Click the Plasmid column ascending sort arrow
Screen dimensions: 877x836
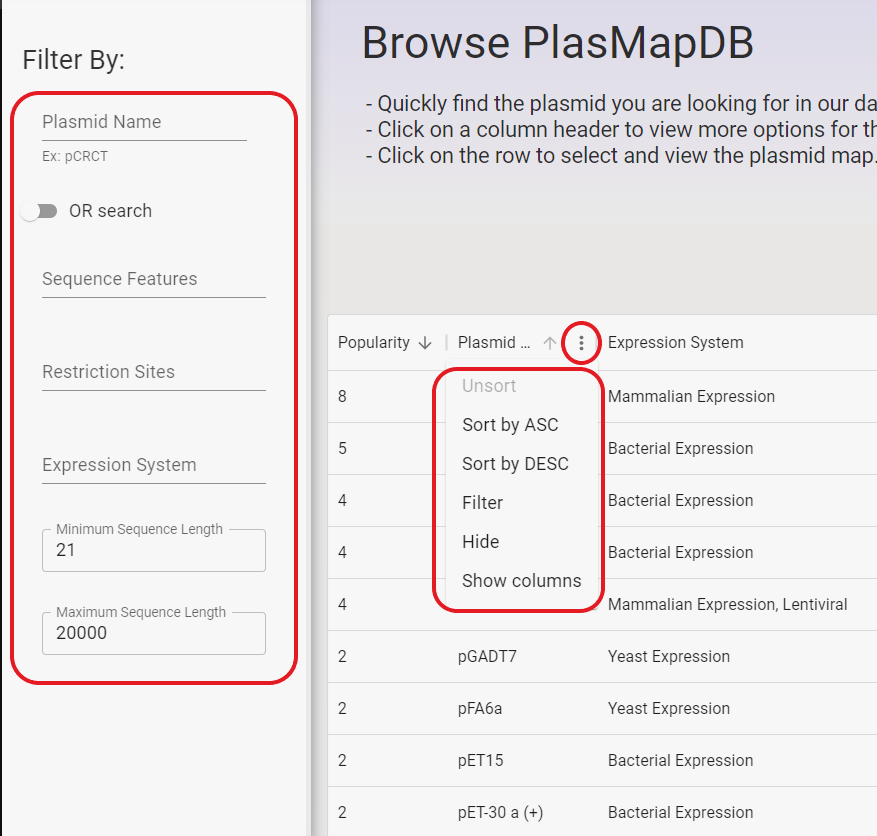pos(549,343)
